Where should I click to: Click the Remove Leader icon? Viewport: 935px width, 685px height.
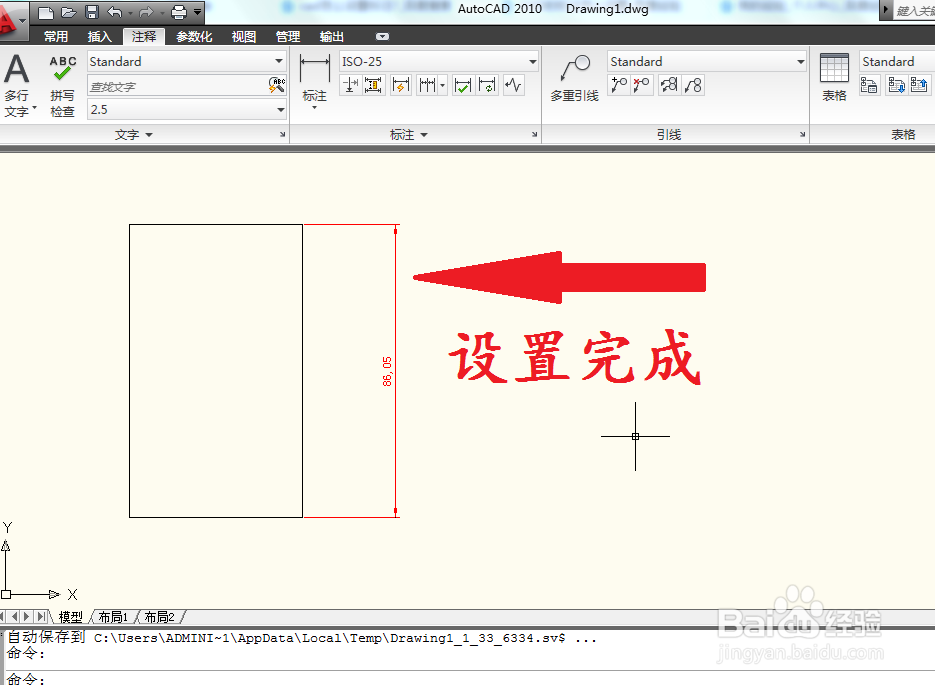pos(642,85)
